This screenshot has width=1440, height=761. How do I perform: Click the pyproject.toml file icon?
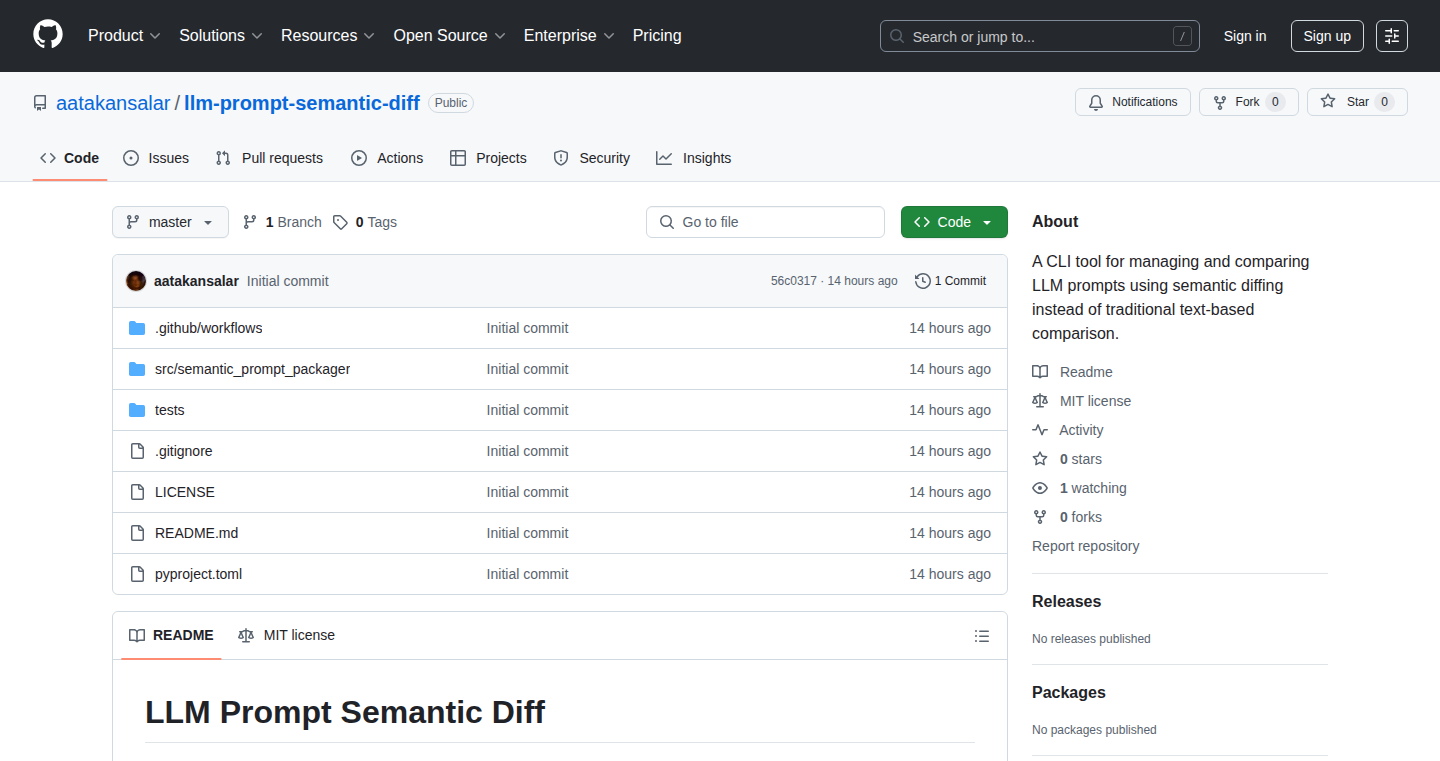137,574
